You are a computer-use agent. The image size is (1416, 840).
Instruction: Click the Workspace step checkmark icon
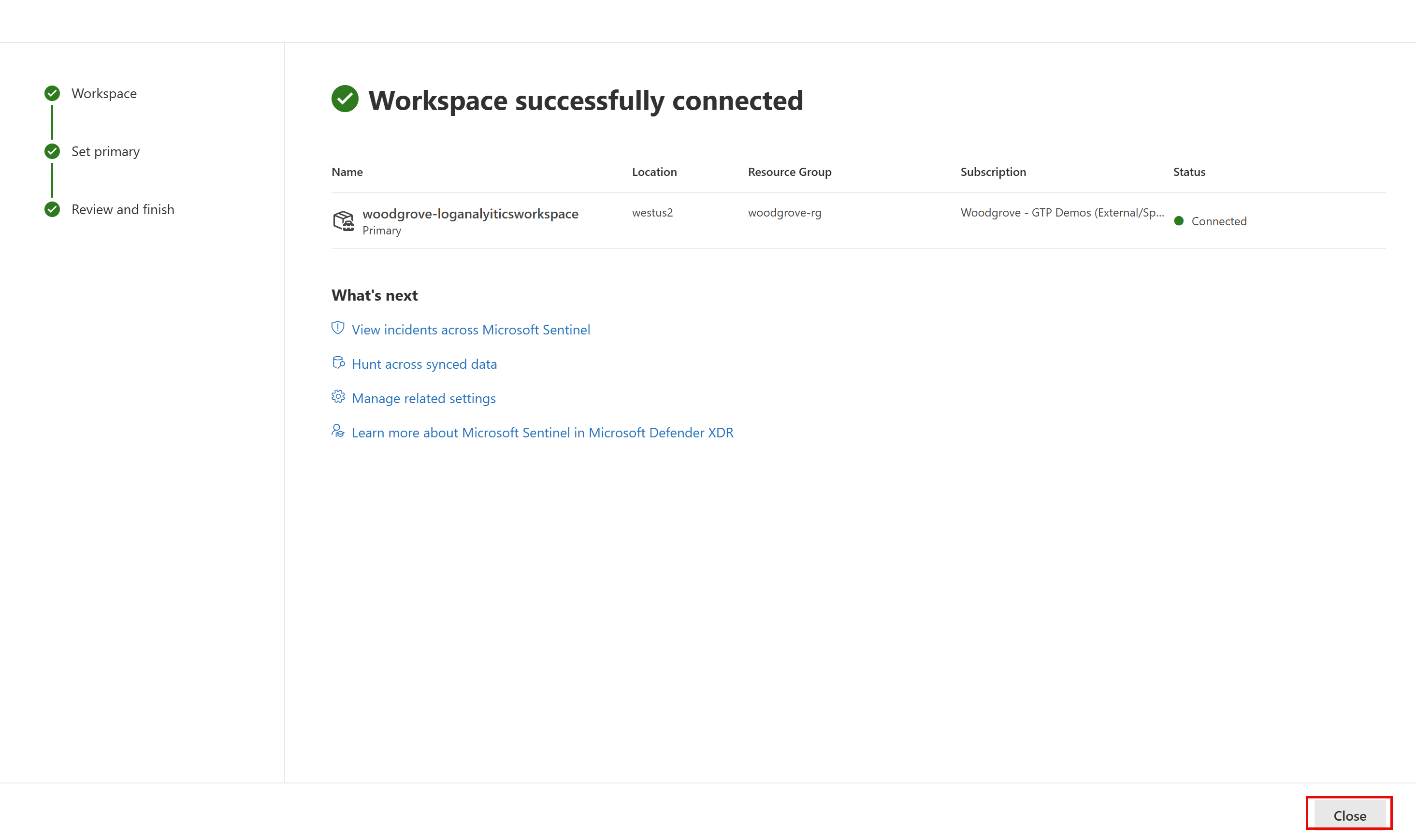coord(52,93)
